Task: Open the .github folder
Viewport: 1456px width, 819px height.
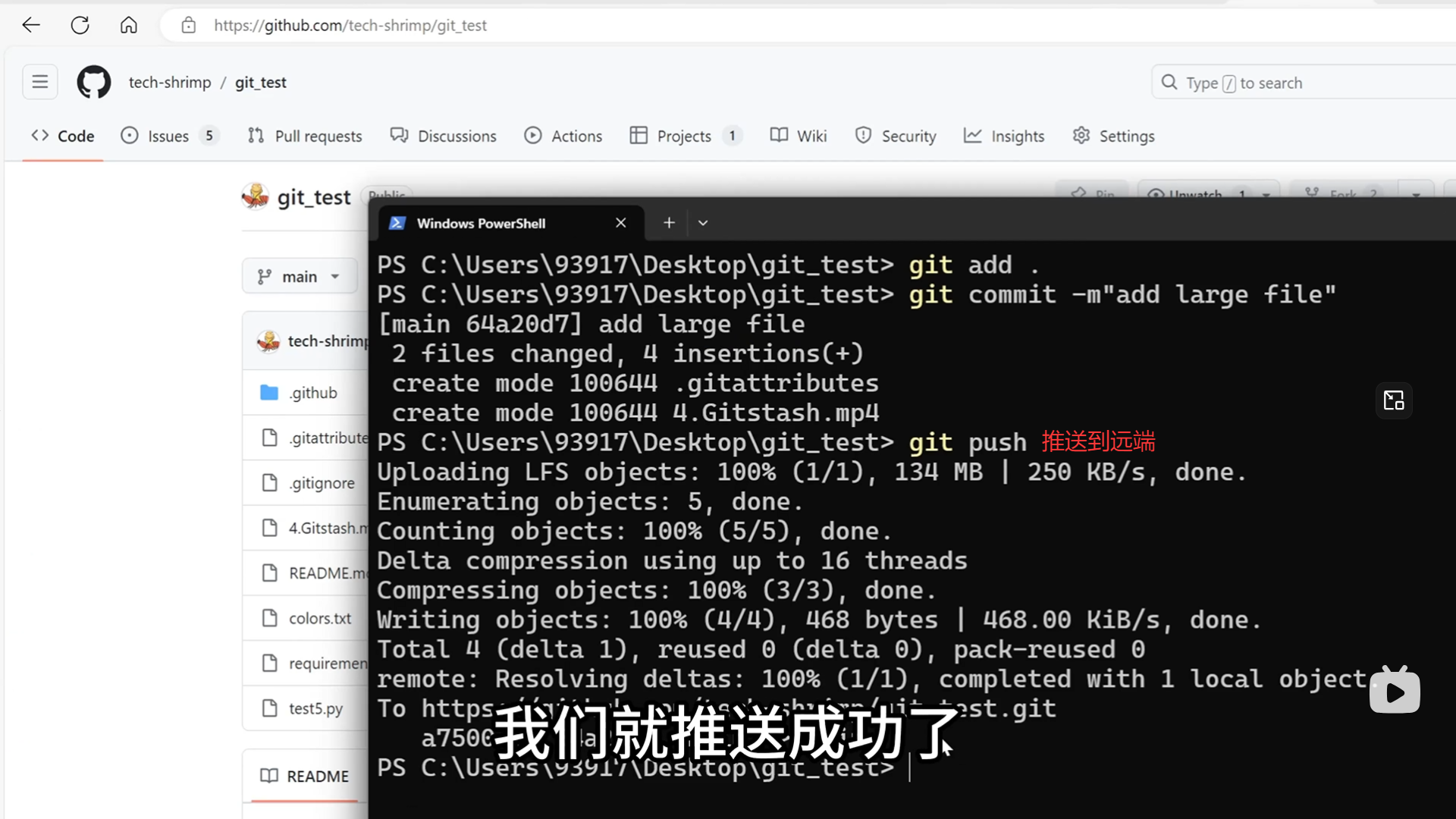Action: (x=313, y=393)
